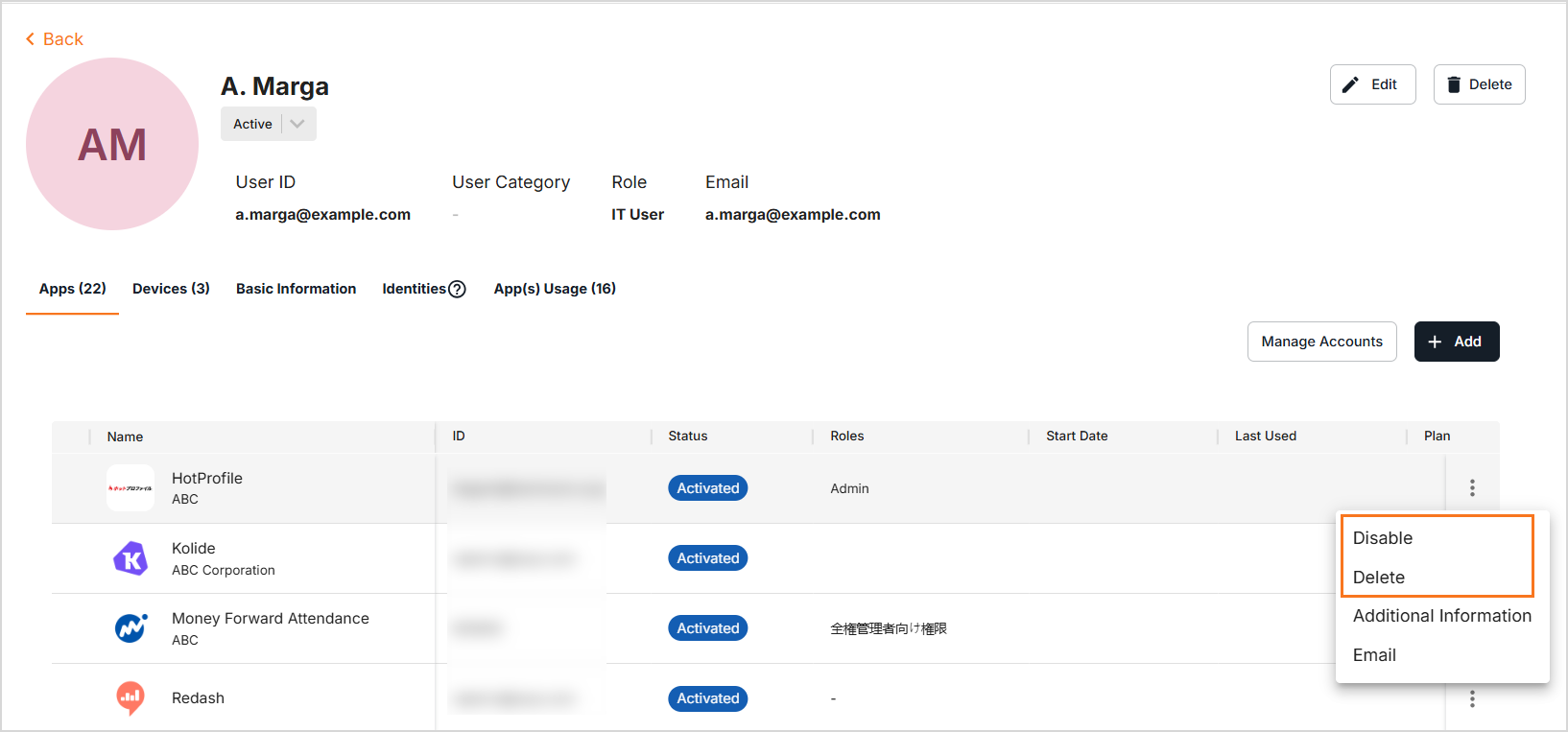This screenshot has width=1568, height=732.
Task: Open the Basic Information tab
Action: click(x=296, y=289)
